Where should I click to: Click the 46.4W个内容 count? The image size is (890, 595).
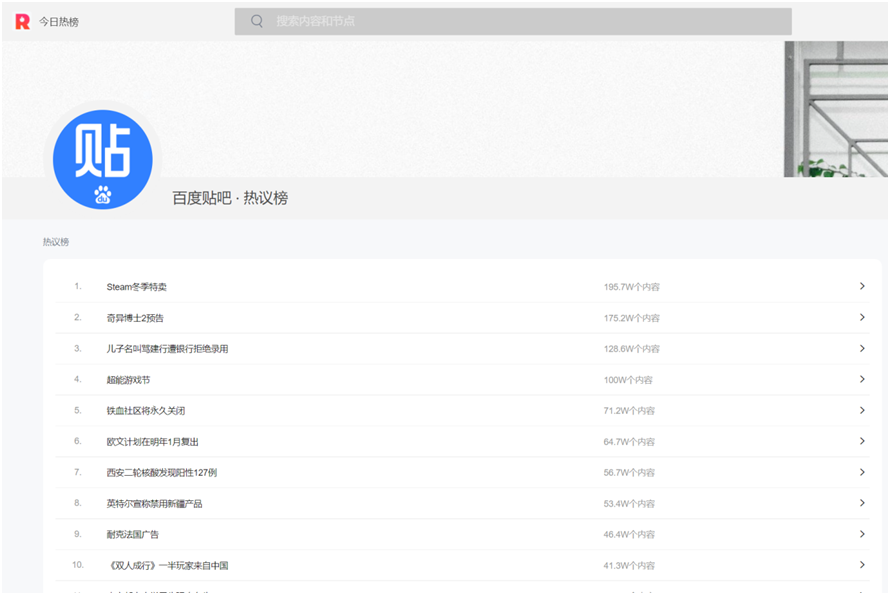629,534
